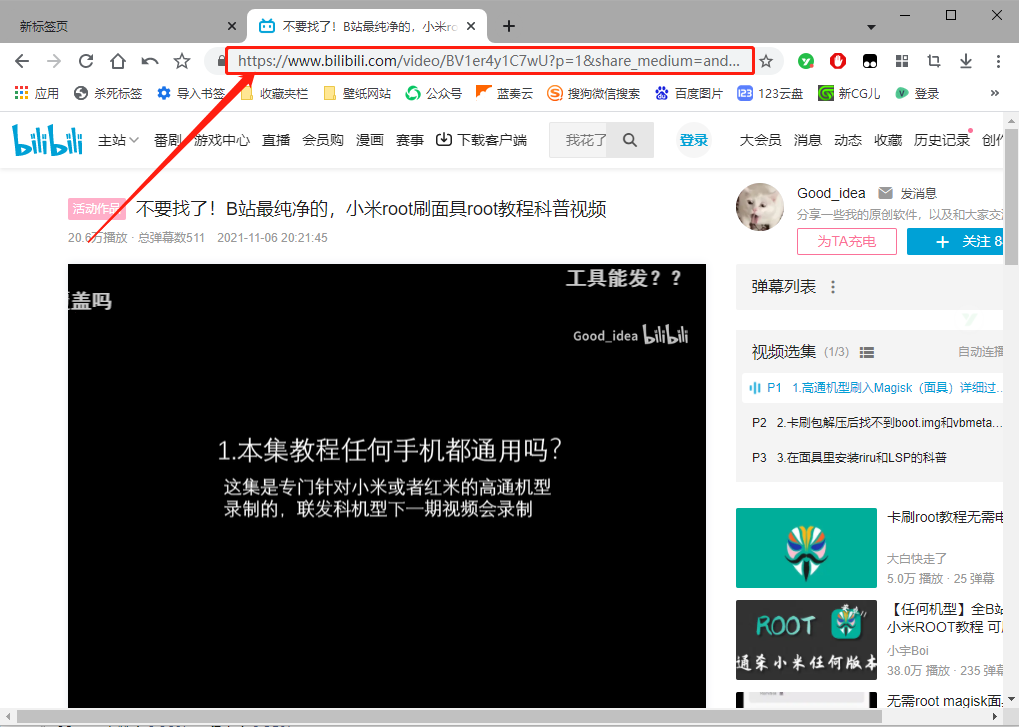Open tab list dropdown arrow in title bar
The height and width of the screenshot is (727, 1019).
pyautogui.click(x=871, y=27)
